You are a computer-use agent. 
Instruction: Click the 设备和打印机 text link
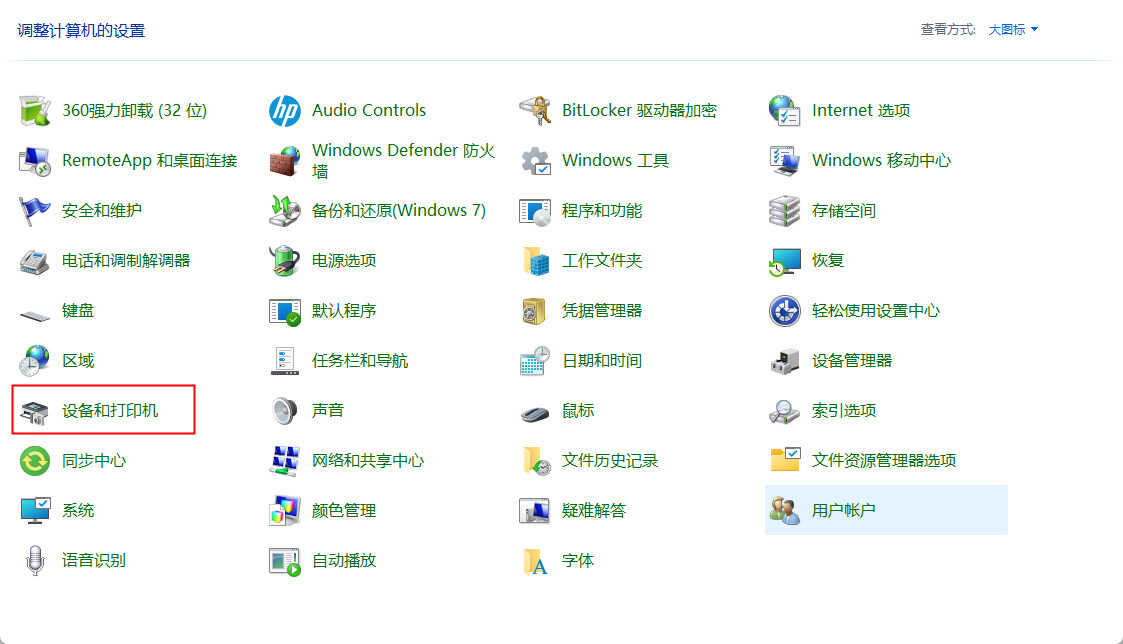(x=110, y=411)
